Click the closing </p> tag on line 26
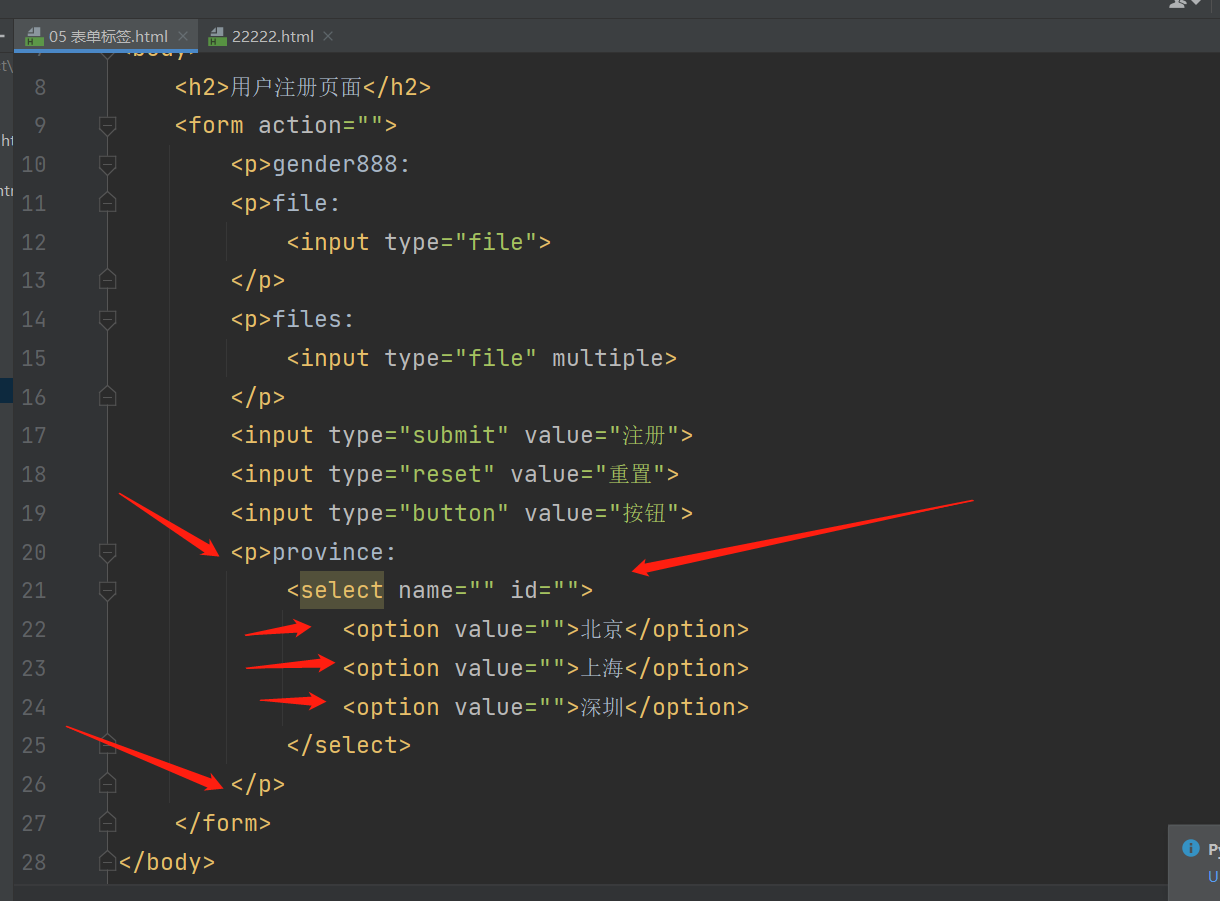 258,784
